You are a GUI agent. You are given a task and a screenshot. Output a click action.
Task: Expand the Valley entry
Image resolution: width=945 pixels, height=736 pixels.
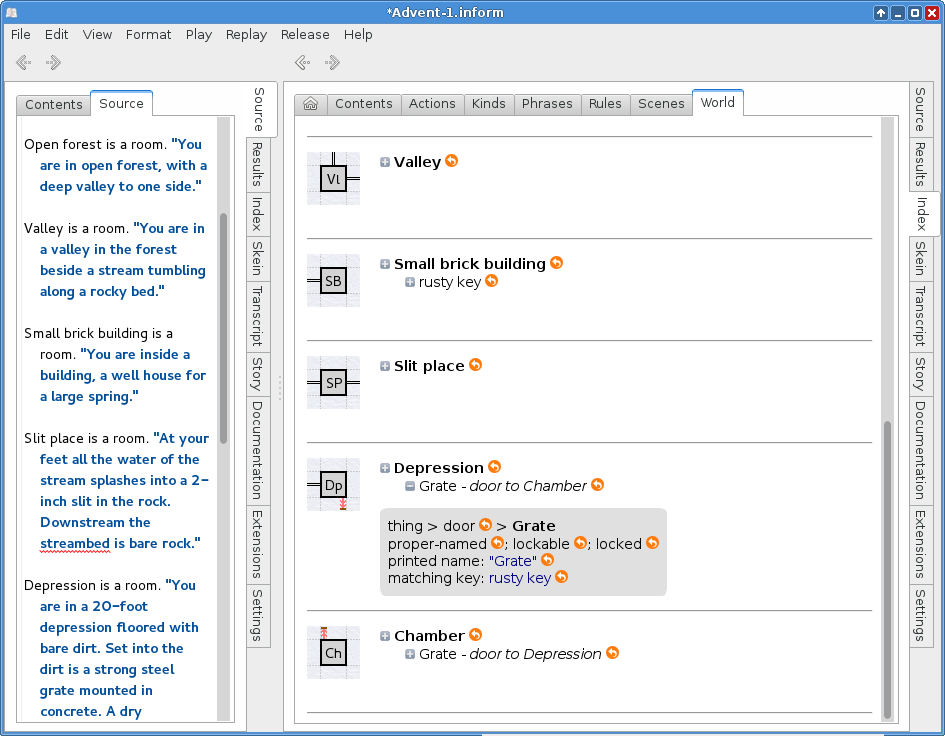point(385,162)
